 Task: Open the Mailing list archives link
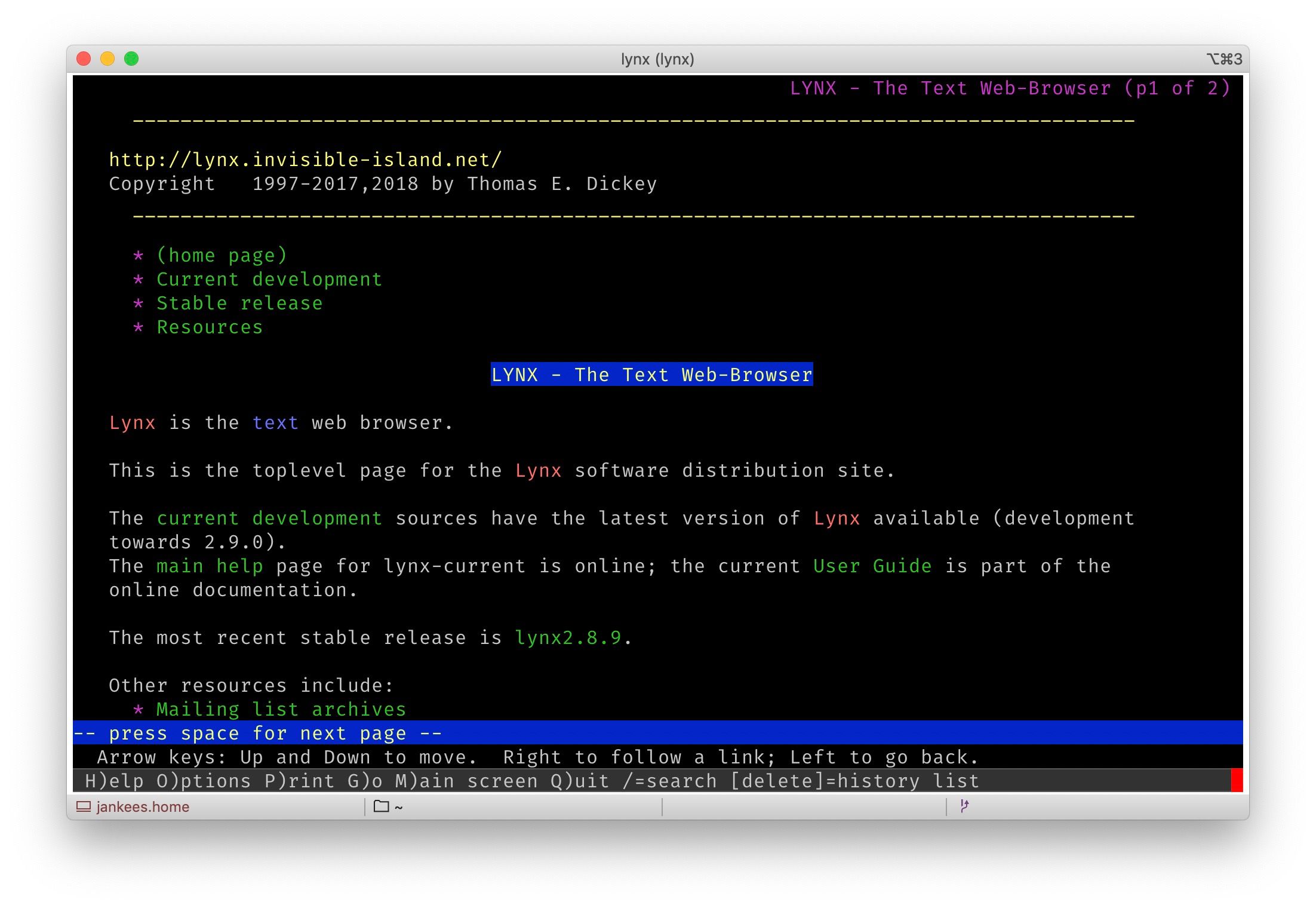[x=281, y=710]
